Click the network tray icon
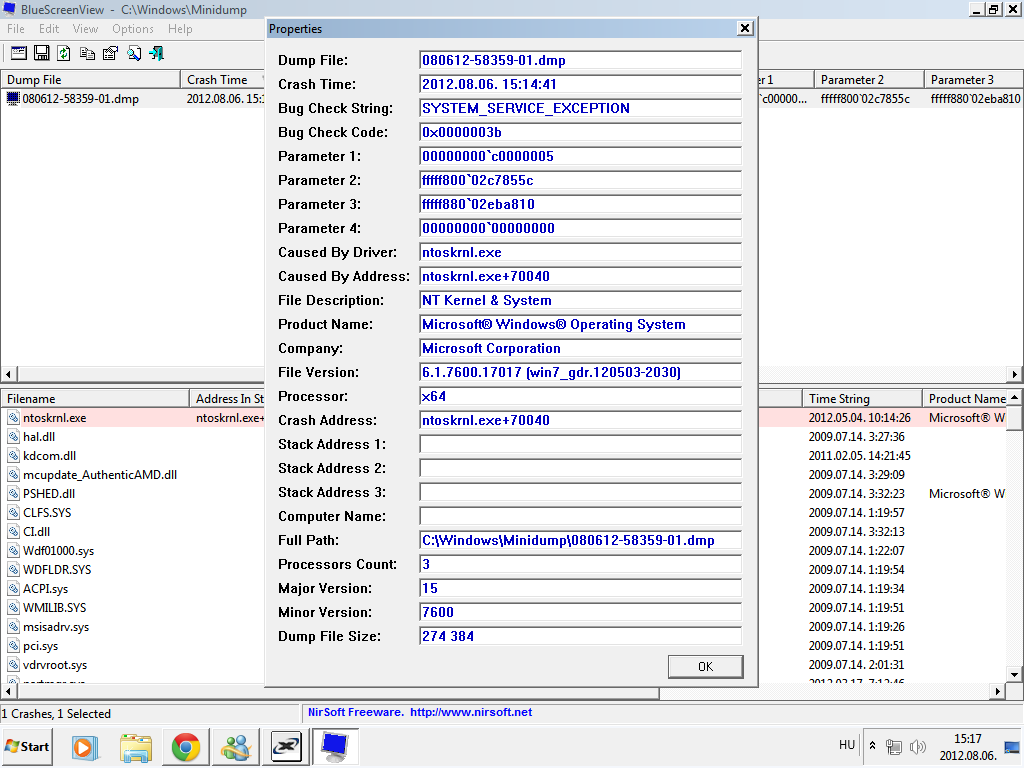Viewport: 1024px width, 768px height. point(893,746)
